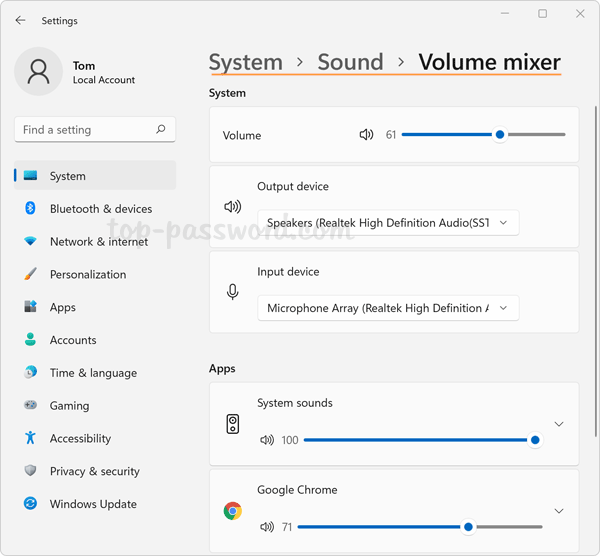
Task: Click the Bluetooth icon in the sidebar
Action: [30, 209]
